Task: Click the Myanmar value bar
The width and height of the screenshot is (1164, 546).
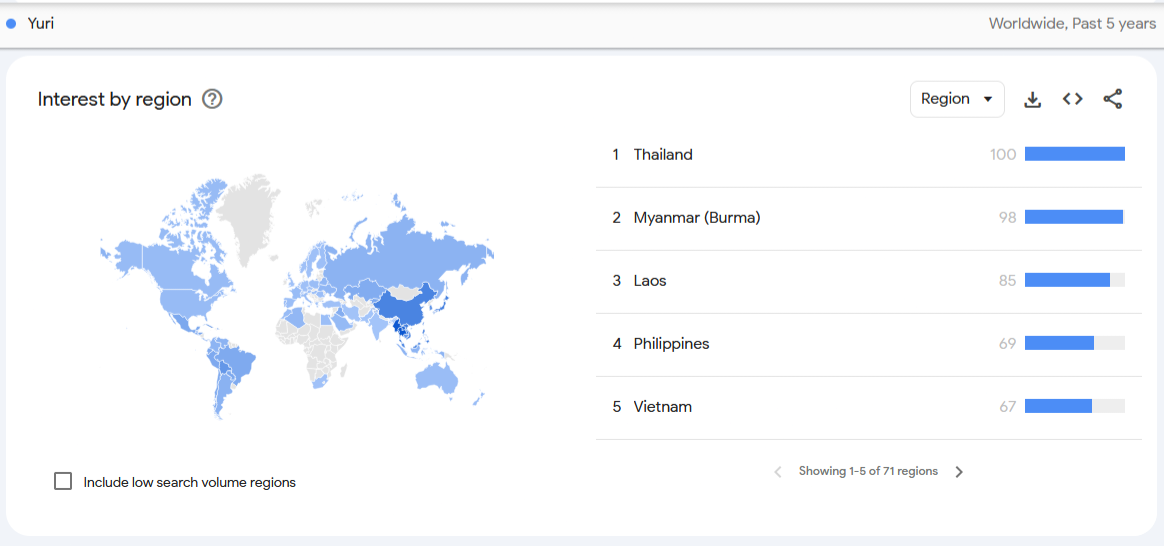Action: click(x=1075, y=217)
